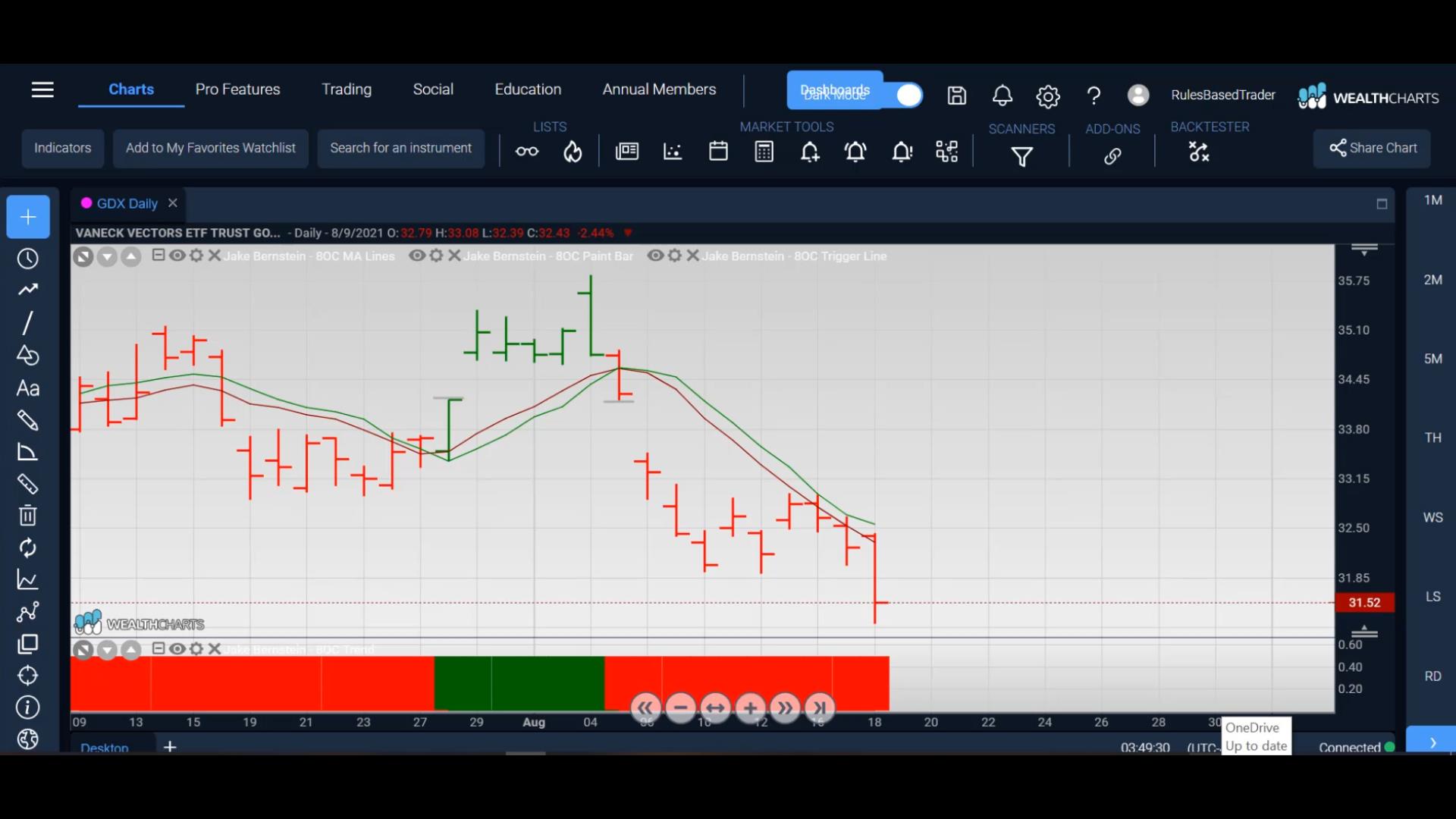Click the refresh chart icon
Image resolution: width=1456 pixels, height=819 pixels.
pyautogui.click(x=28, y=548)
